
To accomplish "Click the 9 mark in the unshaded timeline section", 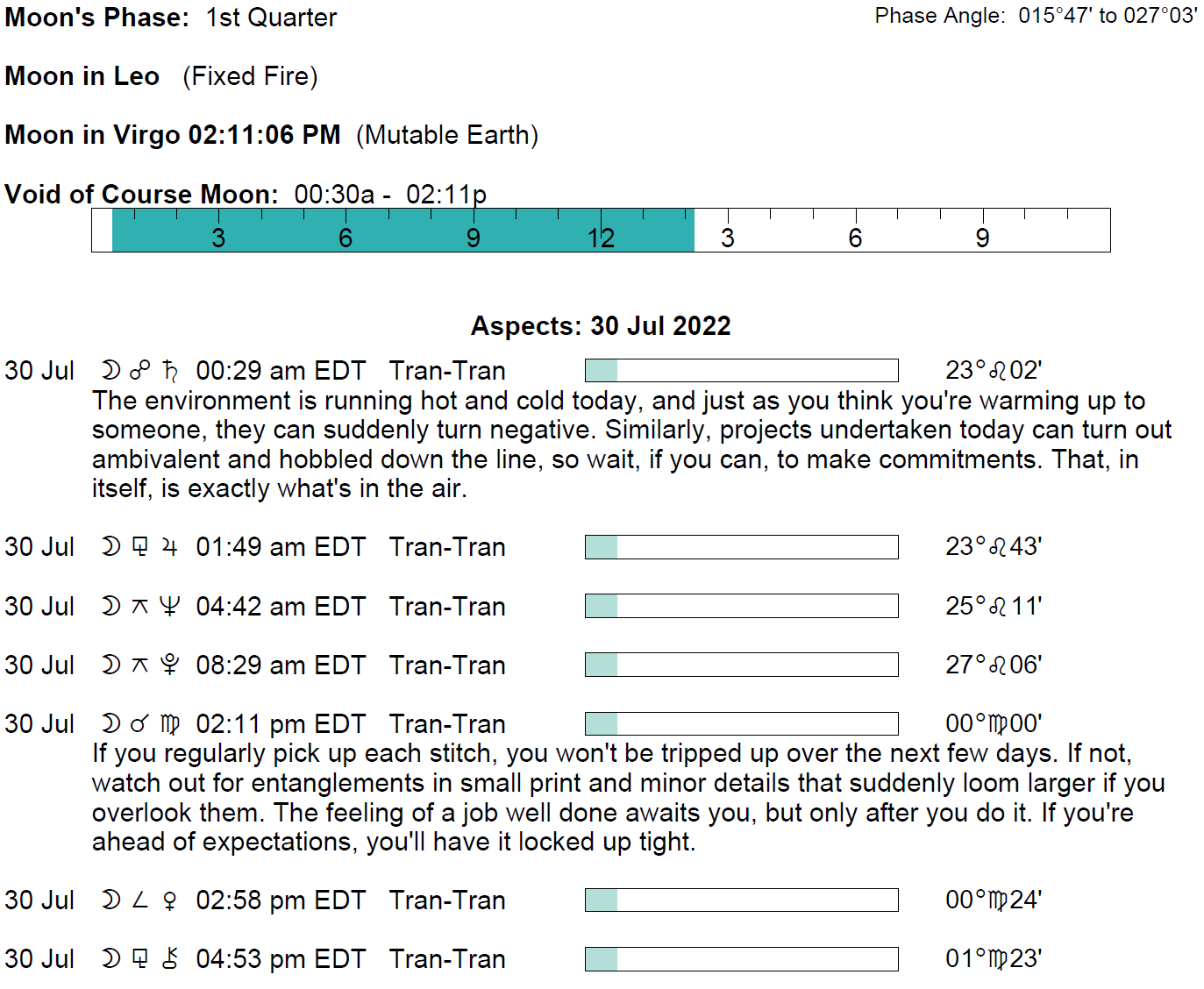I will pyautogui.click(x=982, y=238).
